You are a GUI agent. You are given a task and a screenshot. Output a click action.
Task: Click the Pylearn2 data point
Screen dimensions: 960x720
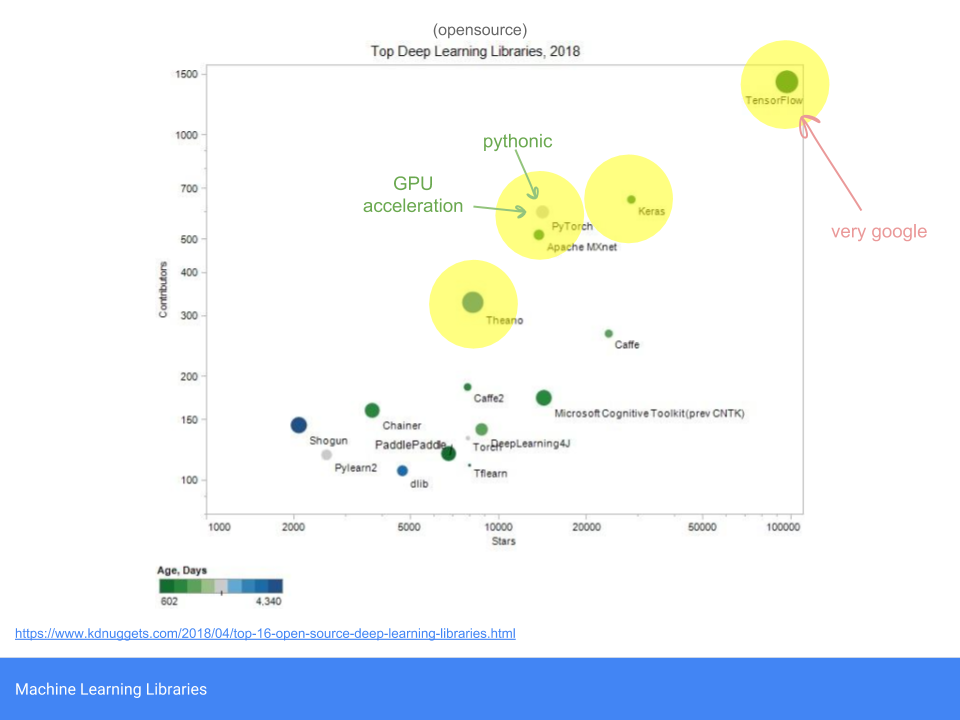[325, 455]
